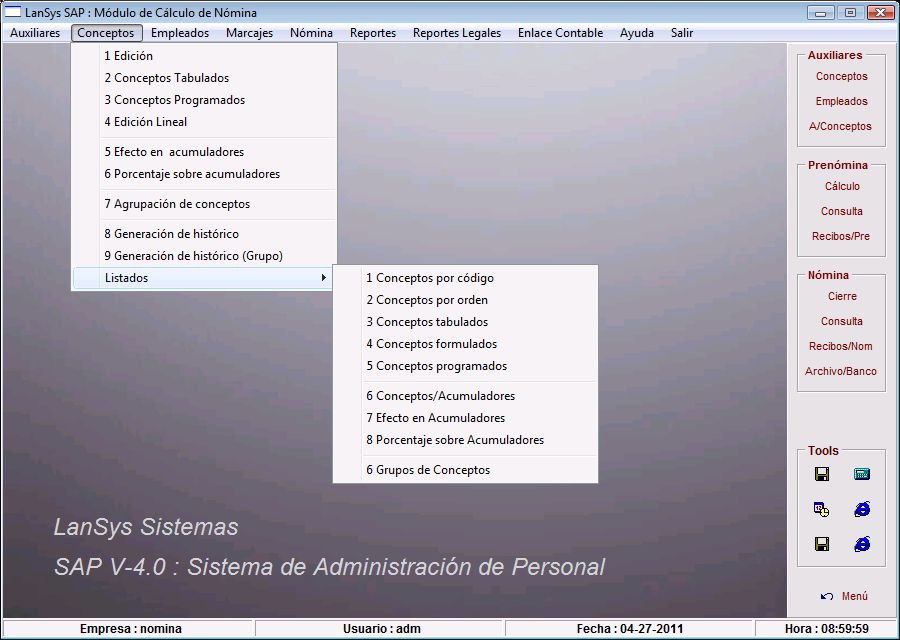The height and width of the screenshot is (640, 900).
Task: Click the floppy disk icon beside the calculator
Action: point(822,474)
